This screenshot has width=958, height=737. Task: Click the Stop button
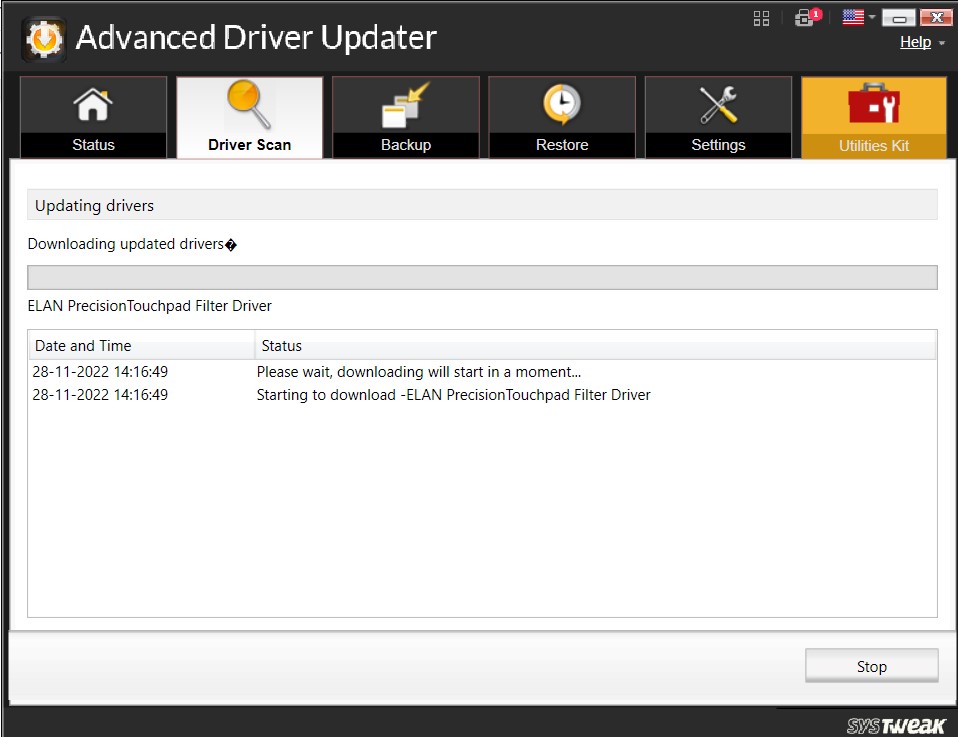[870, 666]
